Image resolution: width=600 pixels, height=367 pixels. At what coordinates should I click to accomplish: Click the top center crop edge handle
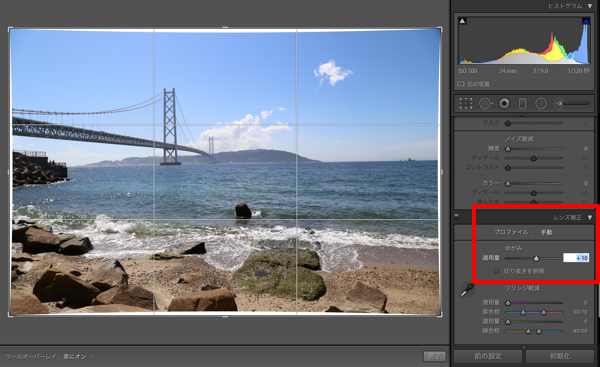click(x=225, y=28)
